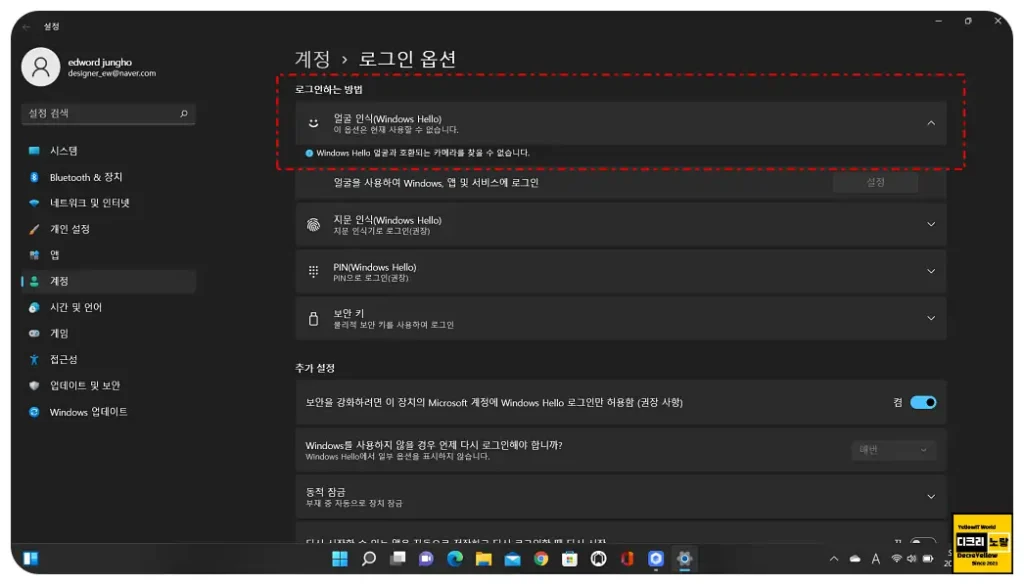The image size is (1024, 585).
Task: Expand the 보안 키 section
Action: pos(931,319)
